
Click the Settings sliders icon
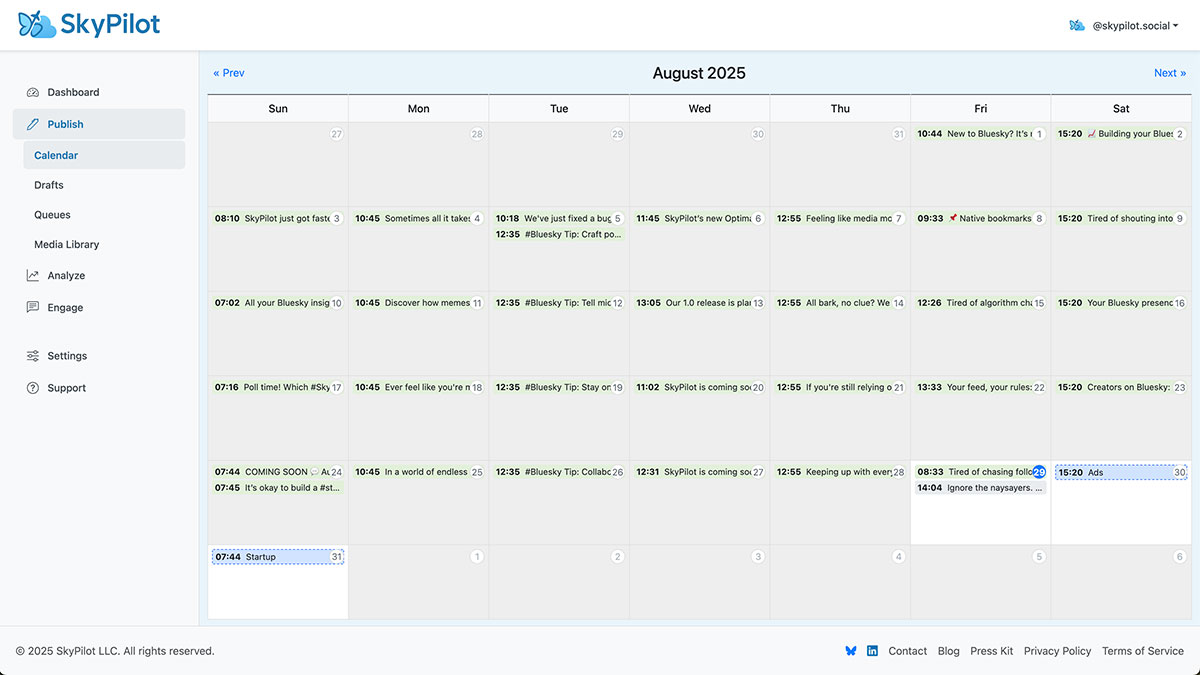[33, 356]
